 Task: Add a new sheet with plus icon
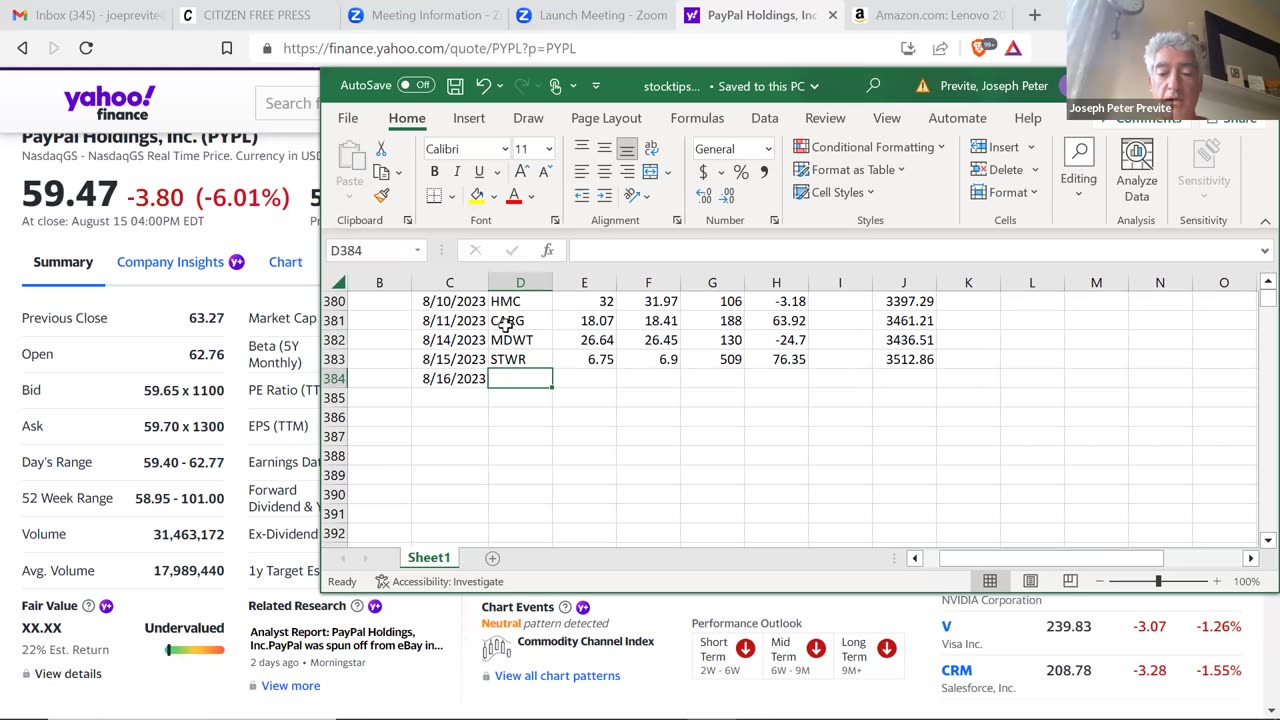click(492, 558)
